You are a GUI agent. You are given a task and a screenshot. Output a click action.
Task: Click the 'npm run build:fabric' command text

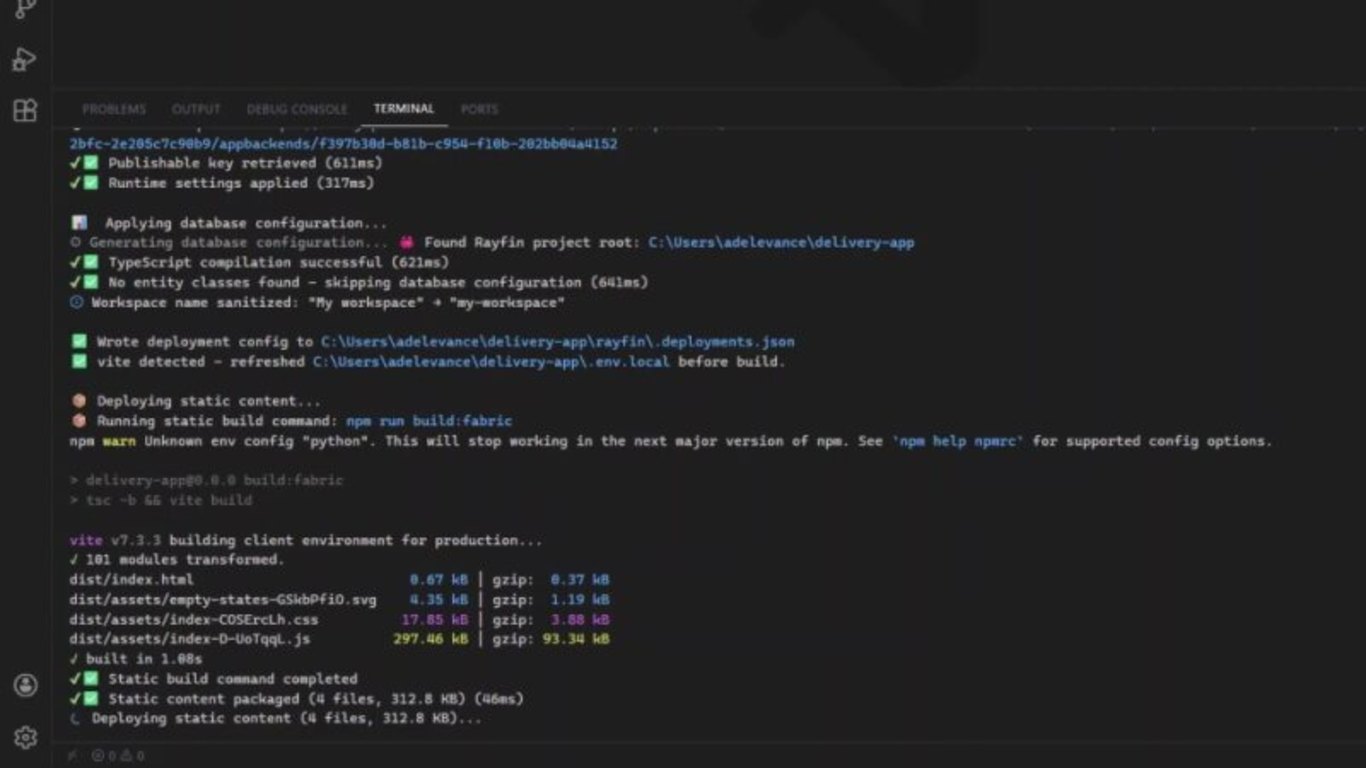[x=429, y=421]
